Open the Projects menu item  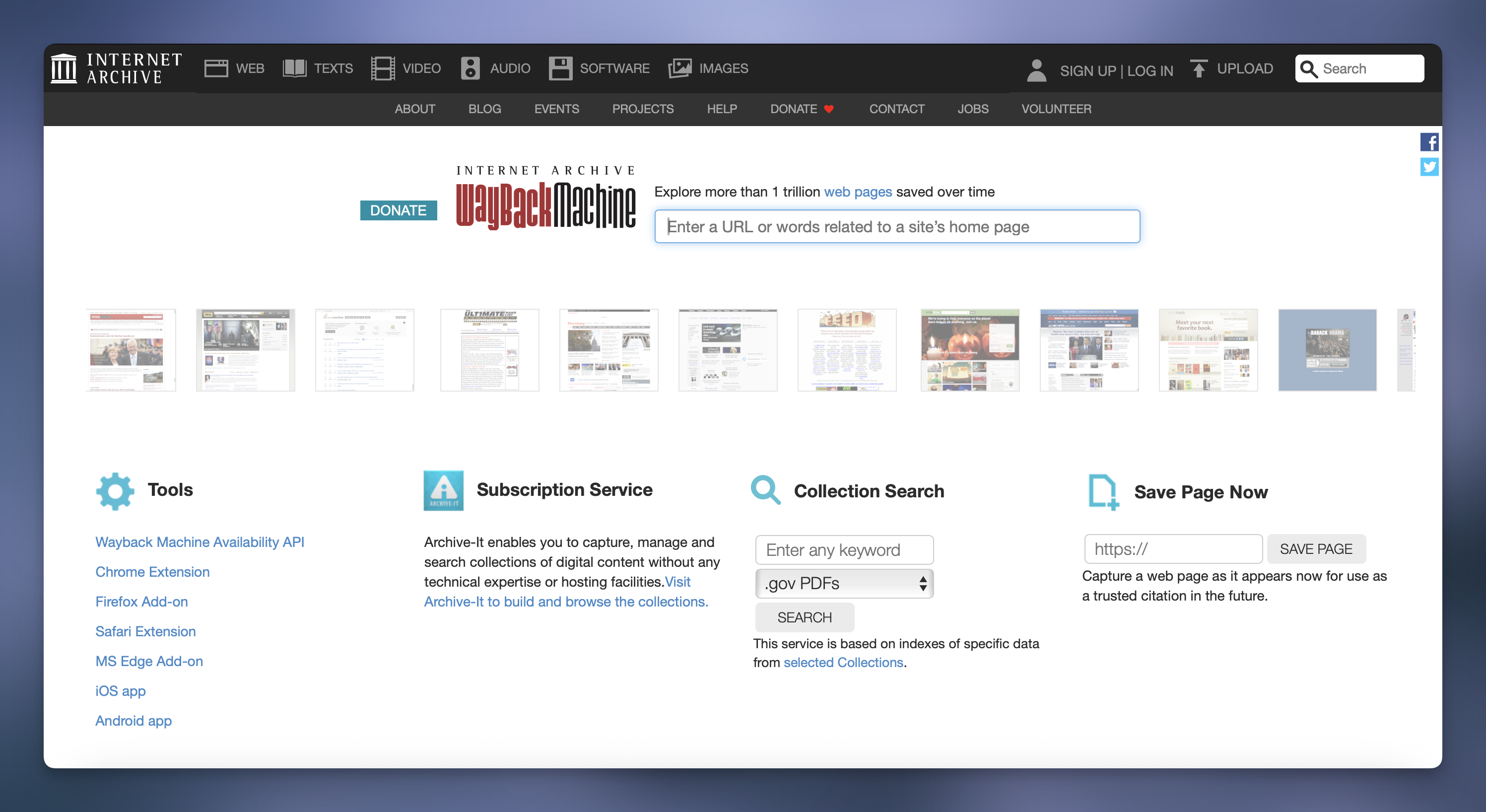click(643, 109)
